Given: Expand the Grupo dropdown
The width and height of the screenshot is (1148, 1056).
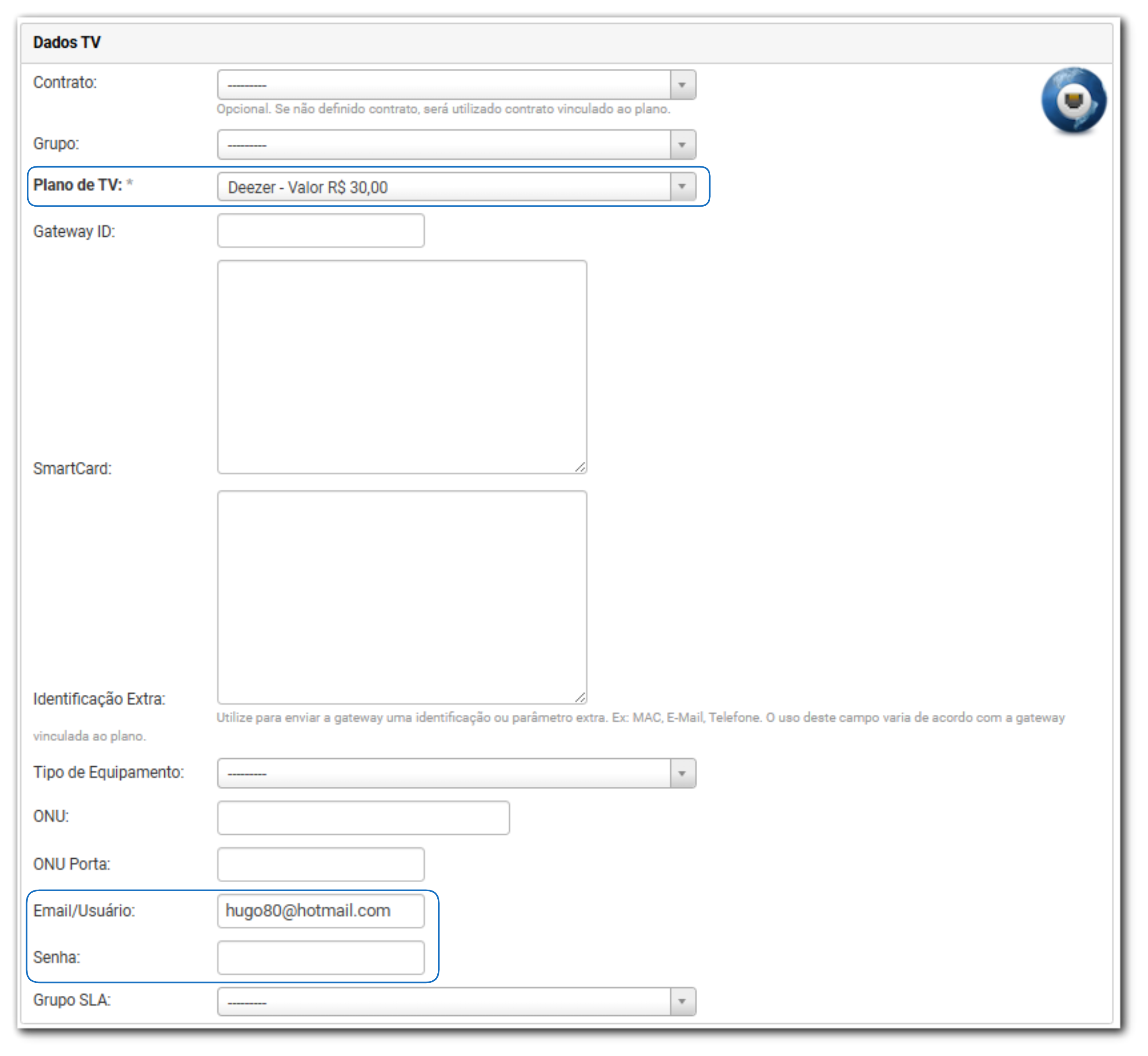Looking at the screenshot, I should click(443, 144).
